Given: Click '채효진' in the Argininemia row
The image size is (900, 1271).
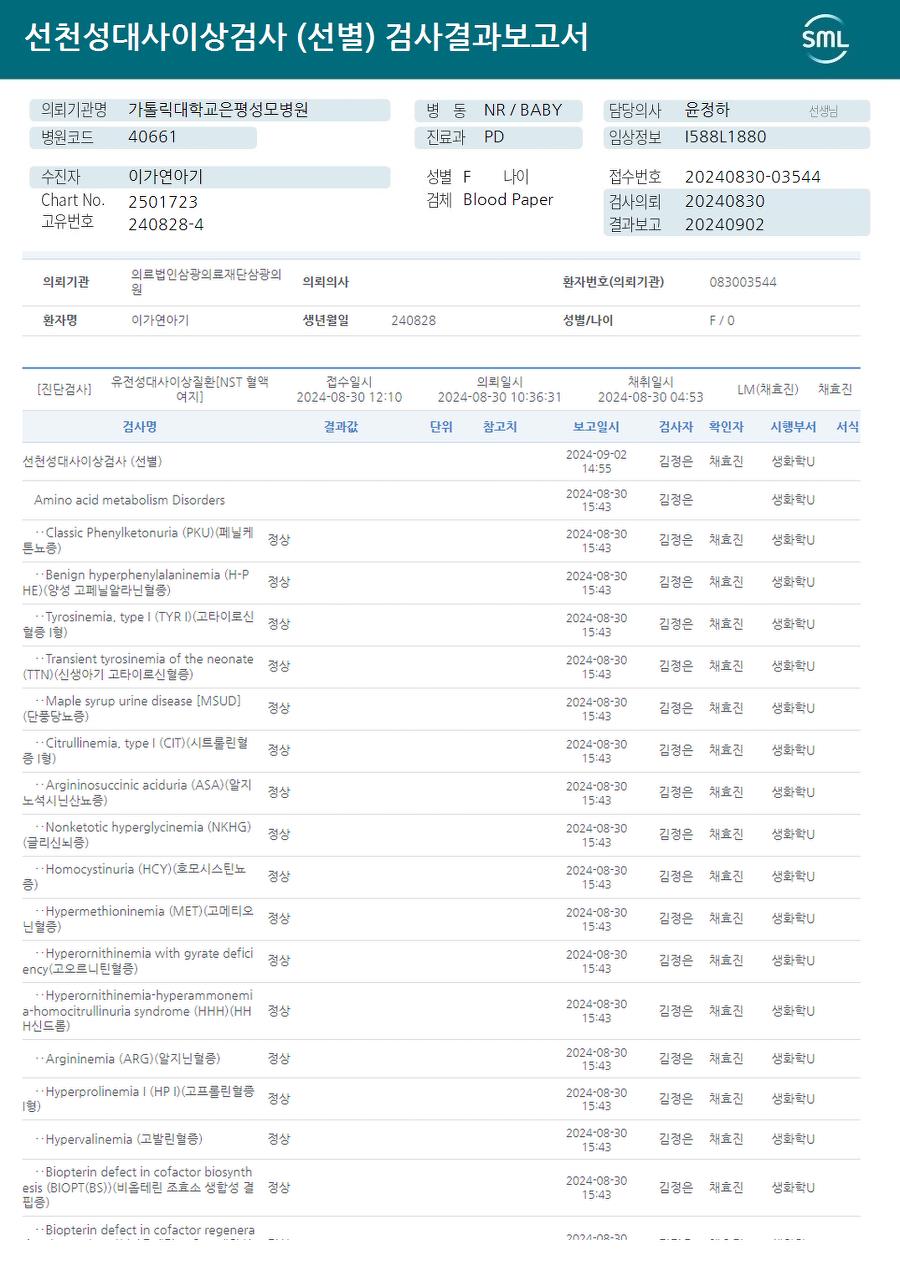Looking at the screenshot, I should [x=726, y=1058].
